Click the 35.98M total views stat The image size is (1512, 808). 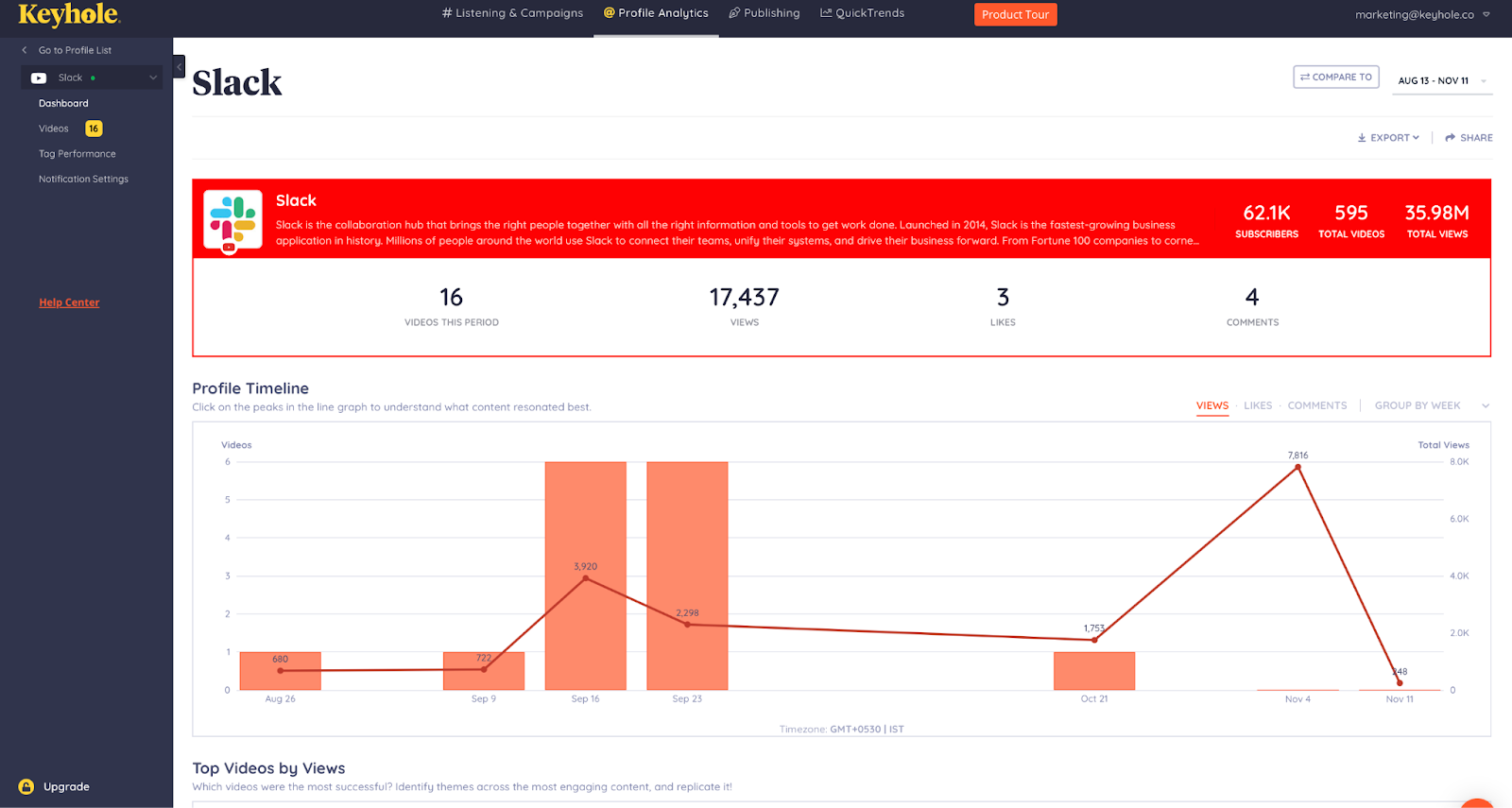coord(1436,221)
